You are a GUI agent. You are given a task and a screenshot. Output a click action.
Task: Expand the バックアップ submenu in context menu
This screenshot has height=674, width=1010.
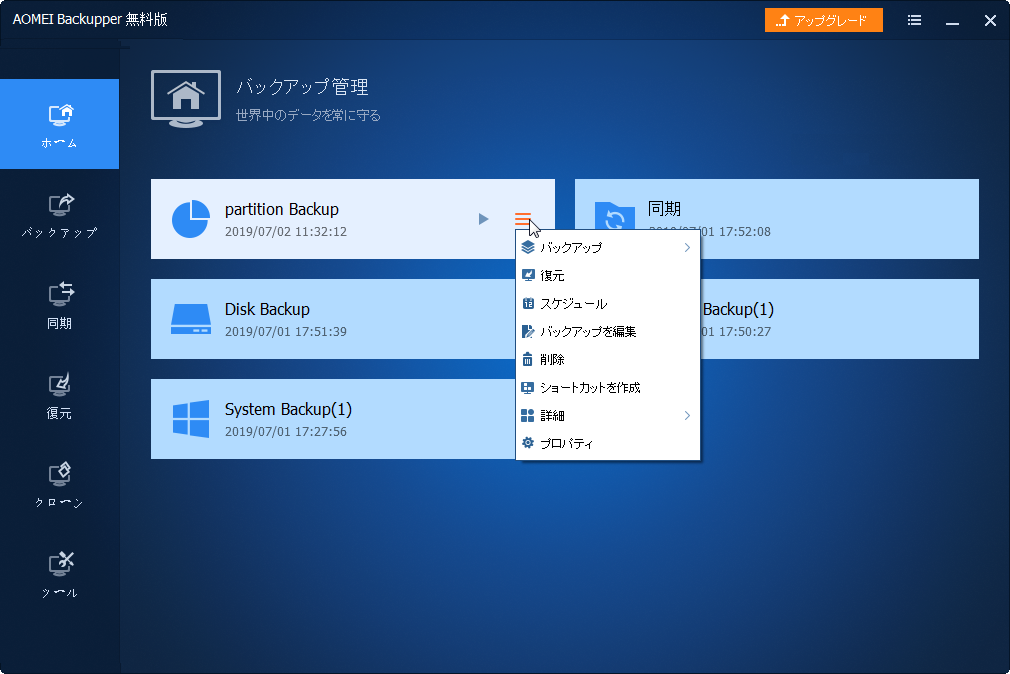tap(607, 247)
